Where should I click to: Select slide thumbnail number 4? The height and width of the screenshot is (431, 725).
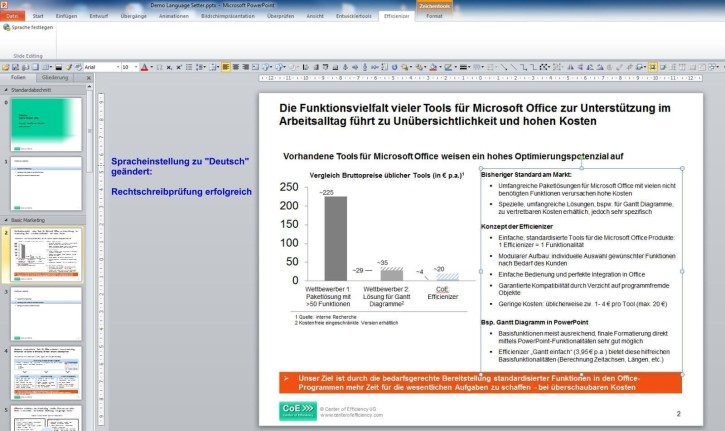(x=46, y=373)
